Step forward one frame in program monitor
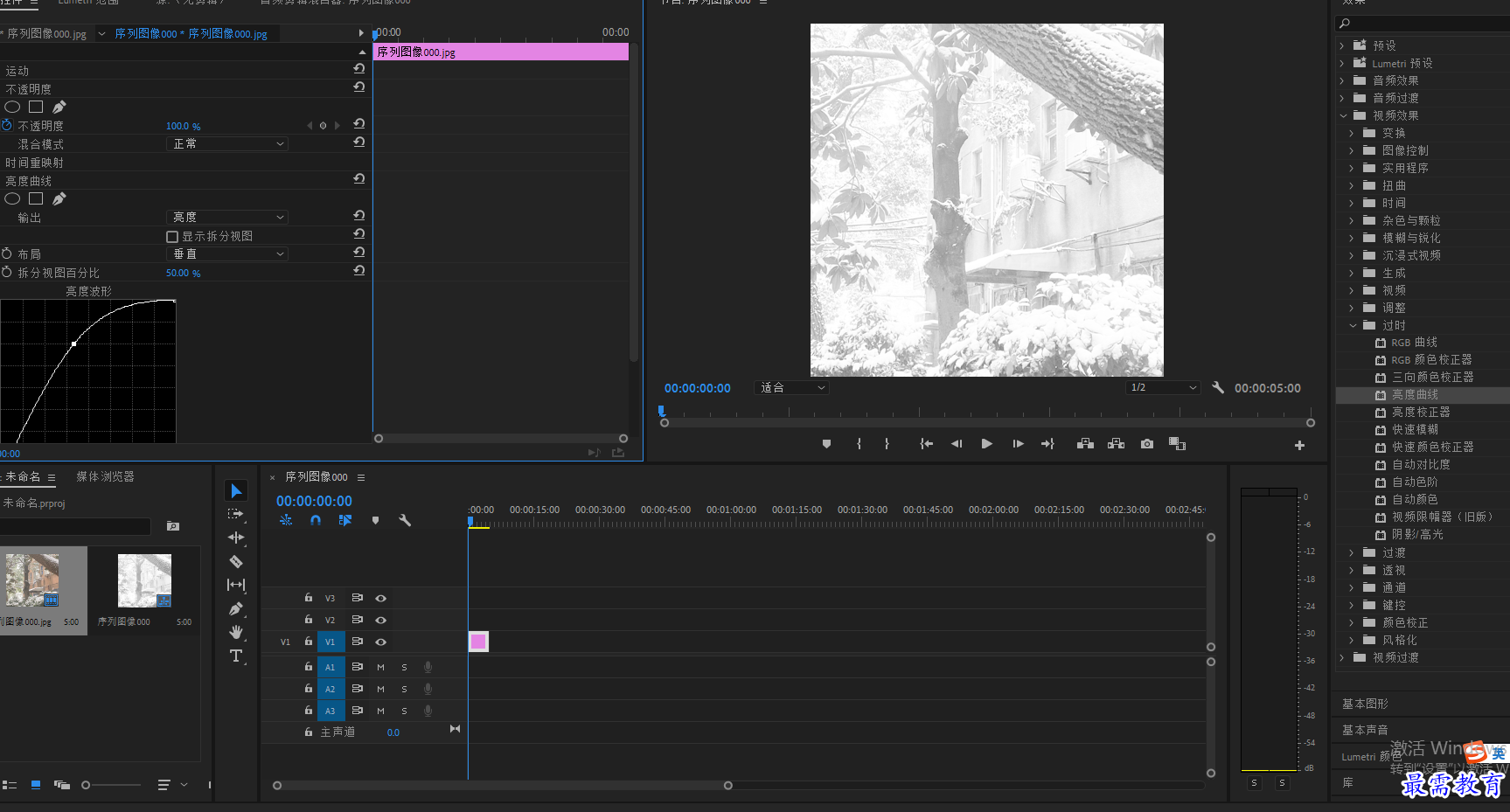 1018,444
